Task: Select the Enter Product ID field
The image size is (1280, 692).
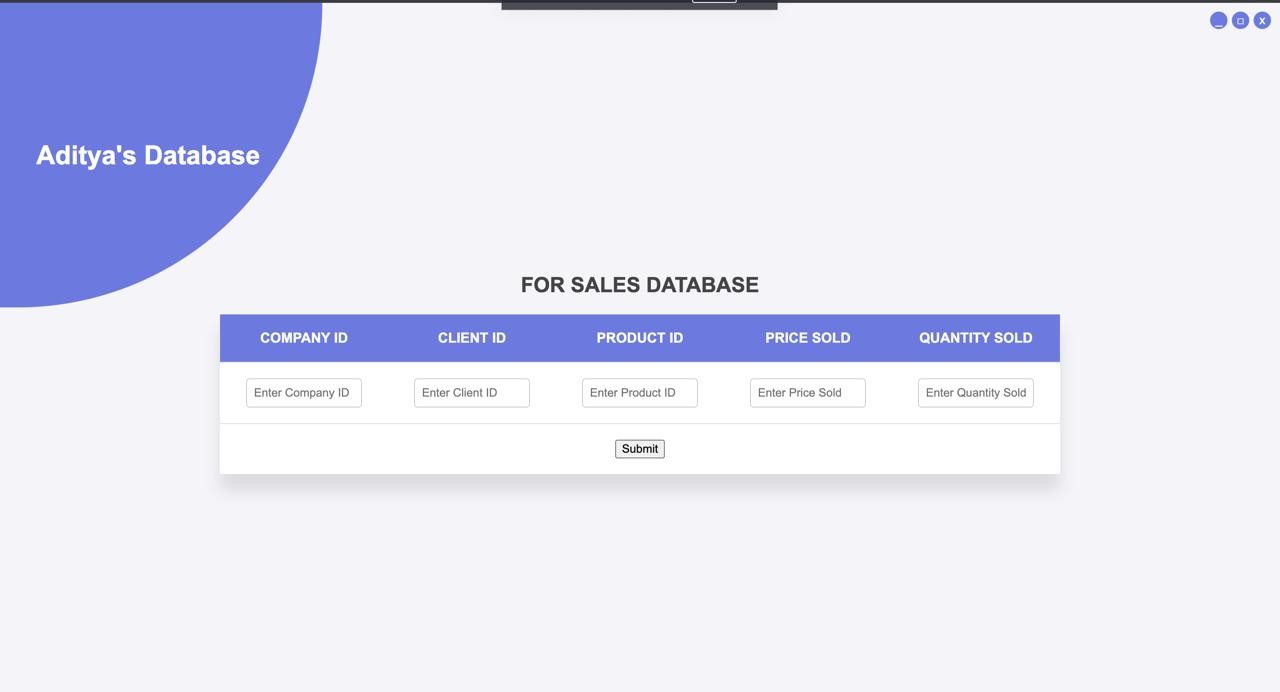Action: tap(640, 393)
